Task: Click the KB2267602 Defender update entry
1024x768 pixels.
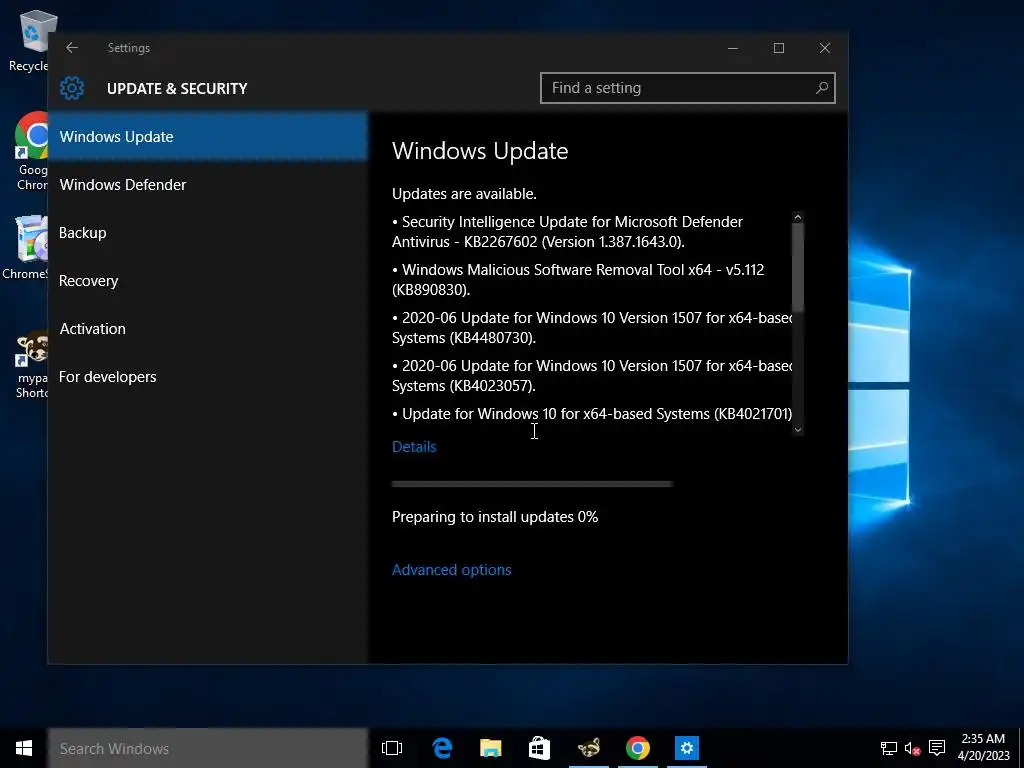Action: click(x=567, y=231)
